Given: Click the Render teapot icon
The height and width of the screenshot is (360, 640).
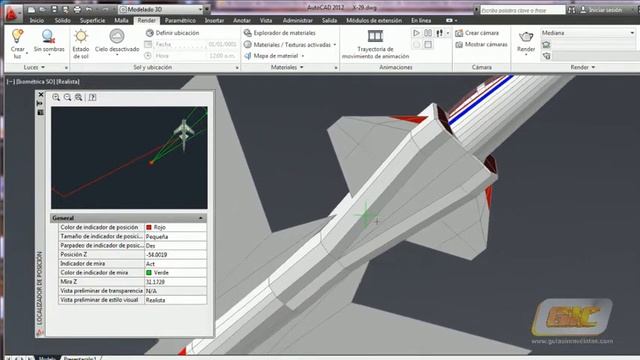Looking at the screenshot, I should [526, 37].
